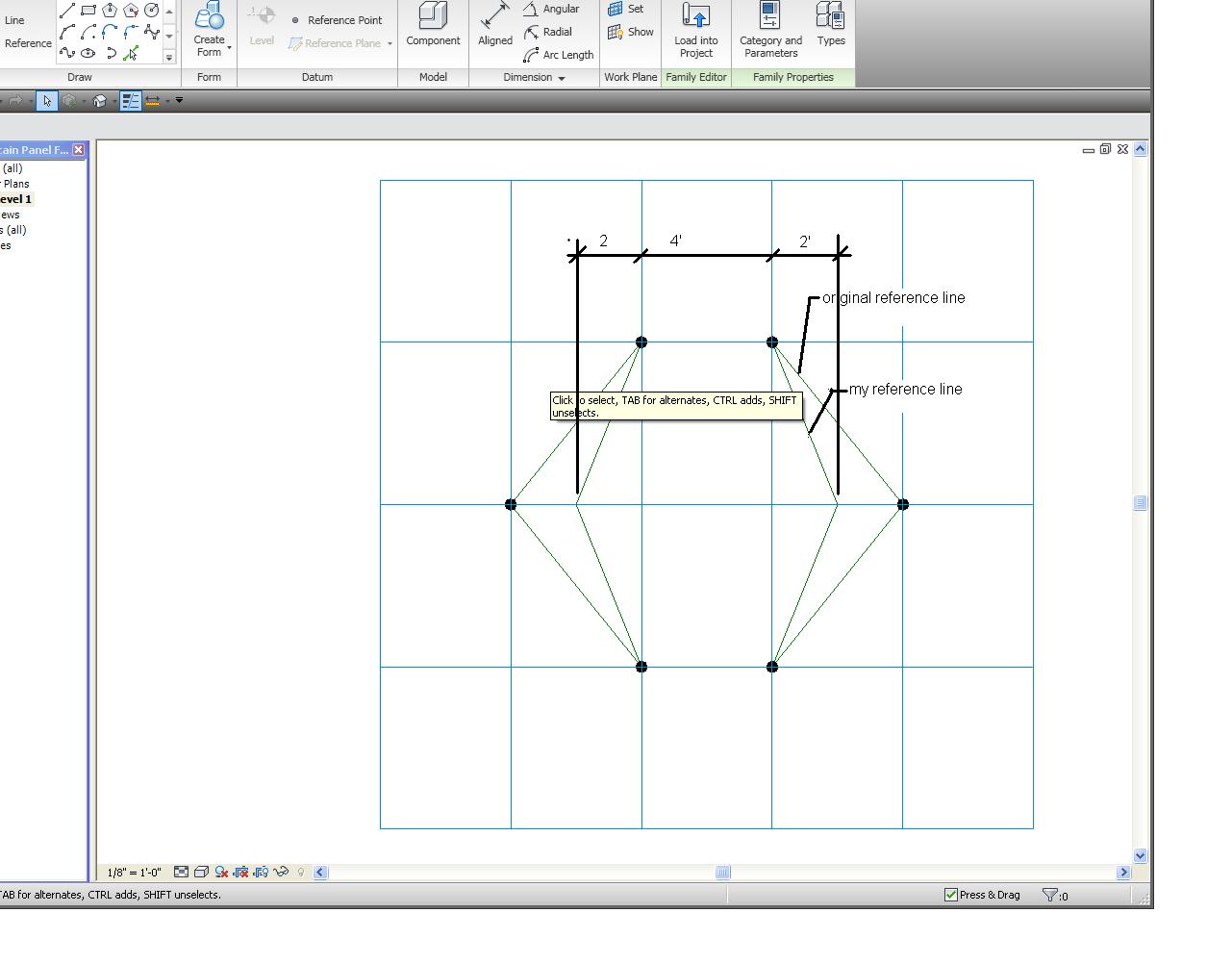
Task: Open the Create Form dropdown arrow
Action: click(229, 47)
